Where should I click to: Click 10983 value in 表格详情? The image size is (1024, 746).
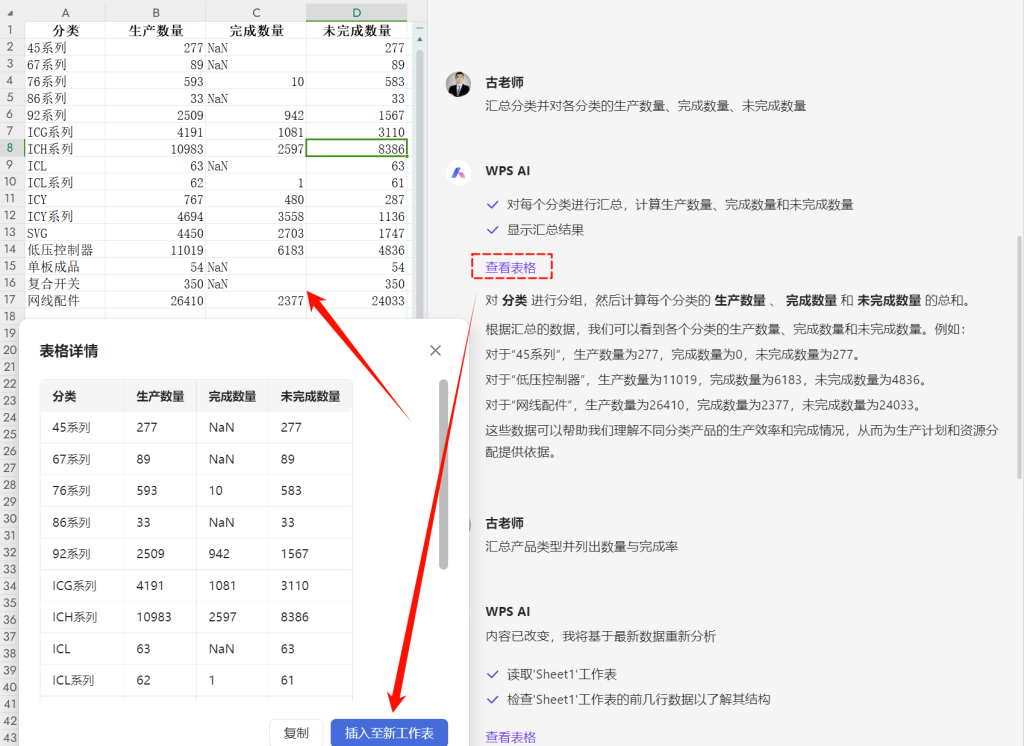click(x=153, y=617)
